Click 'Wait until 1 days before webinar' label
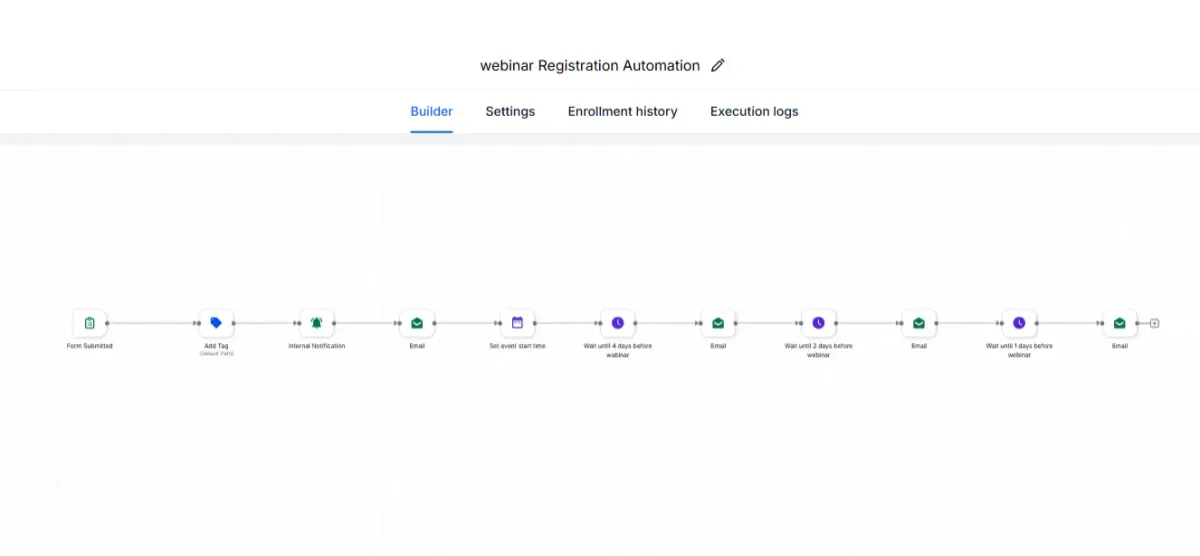 pyautogui.click(x=1019, y=350)
